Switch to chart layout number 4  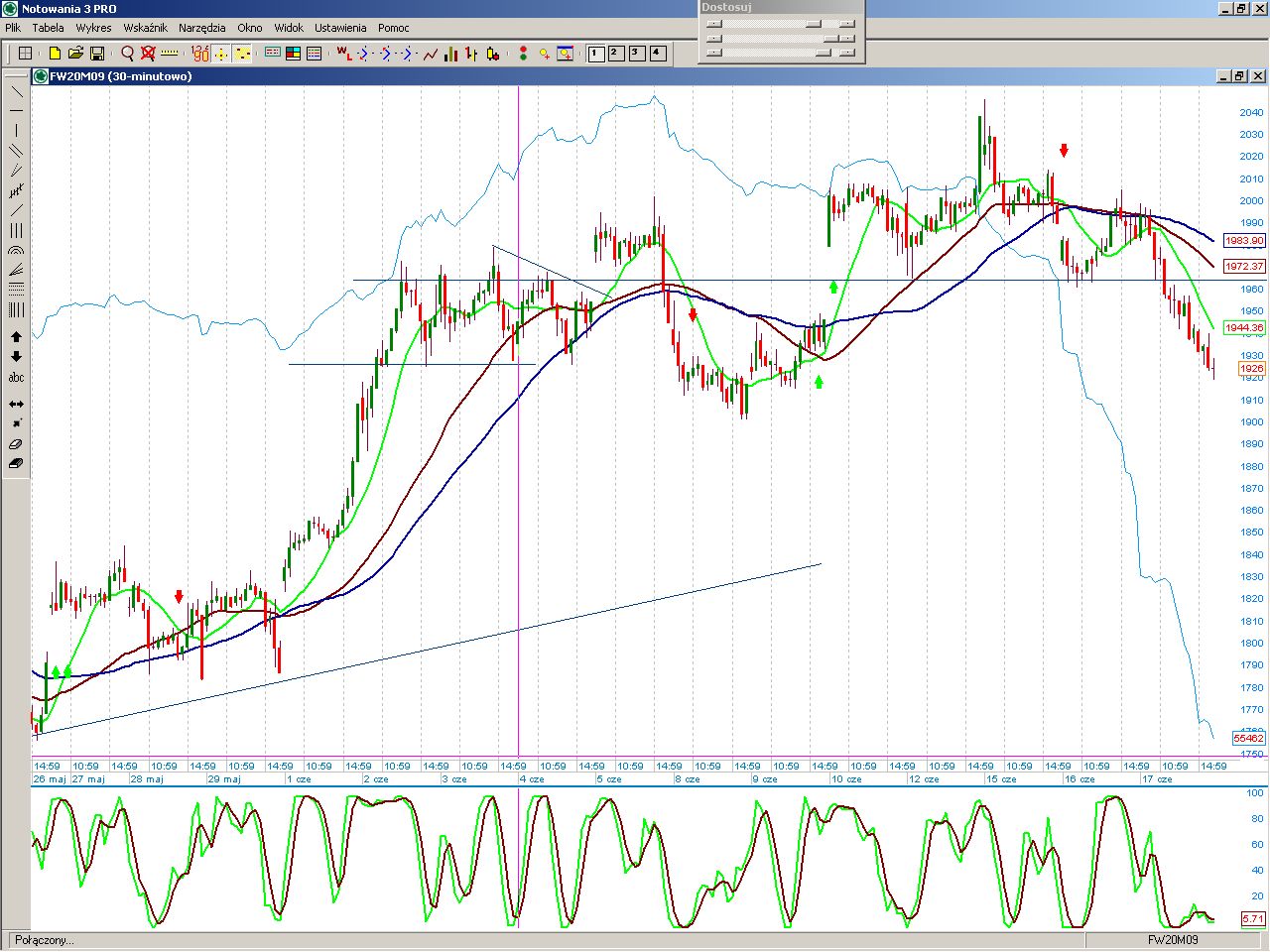[x=657, y=54]
